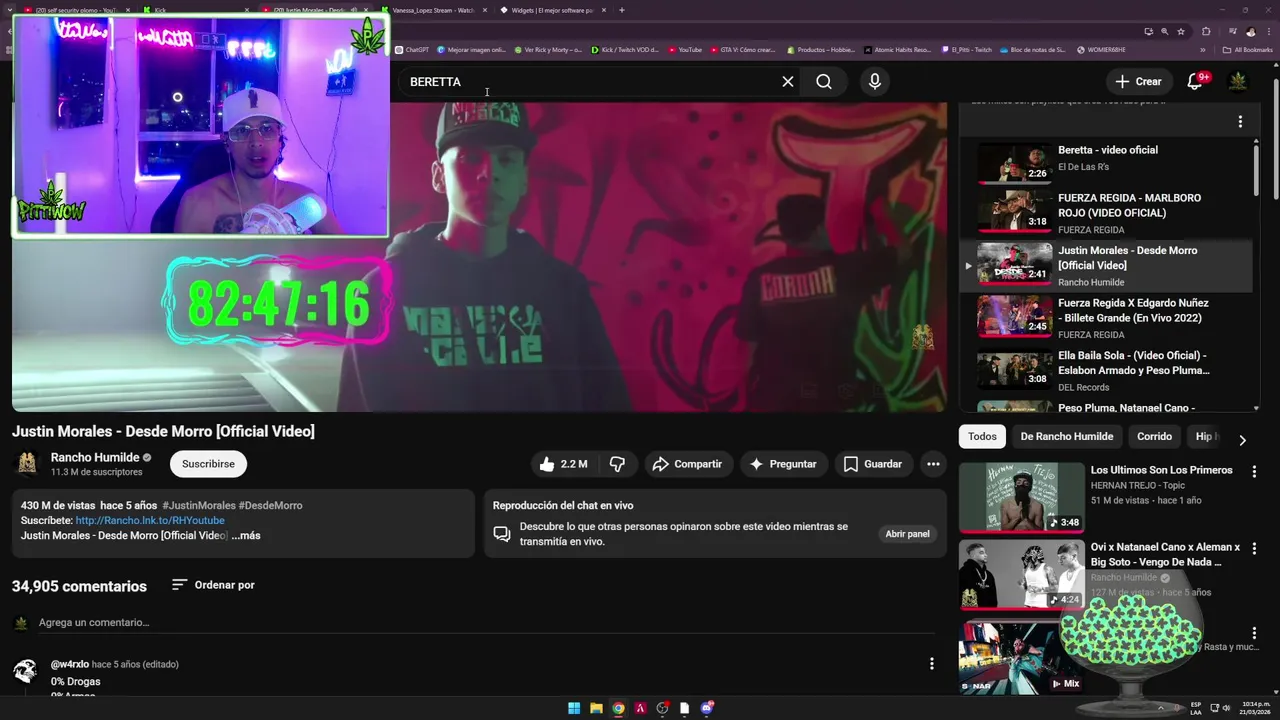Open the Mix recommended thumbnail
The width and height of the screenshot is (1280, 720).
tap(1021, 657)
